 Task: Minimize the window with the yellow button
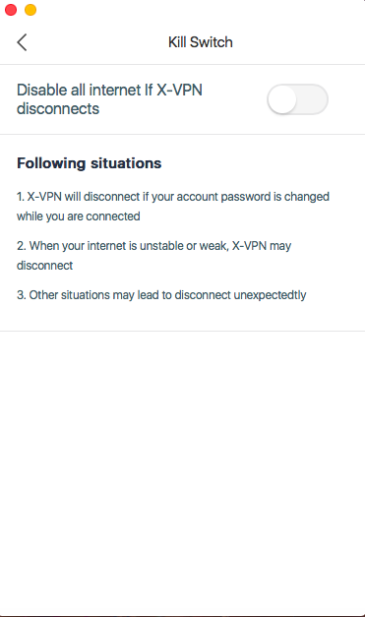coord(30,10)
